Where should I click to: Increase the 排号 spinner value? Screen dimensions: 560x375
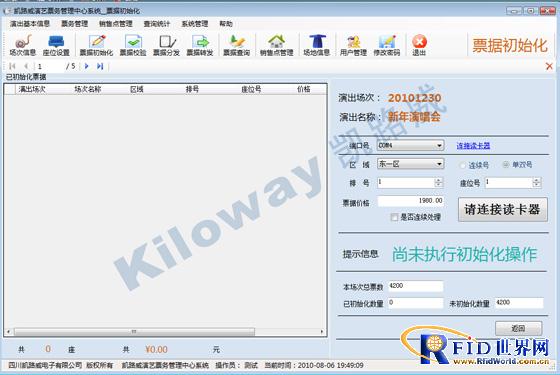(439, 180)
